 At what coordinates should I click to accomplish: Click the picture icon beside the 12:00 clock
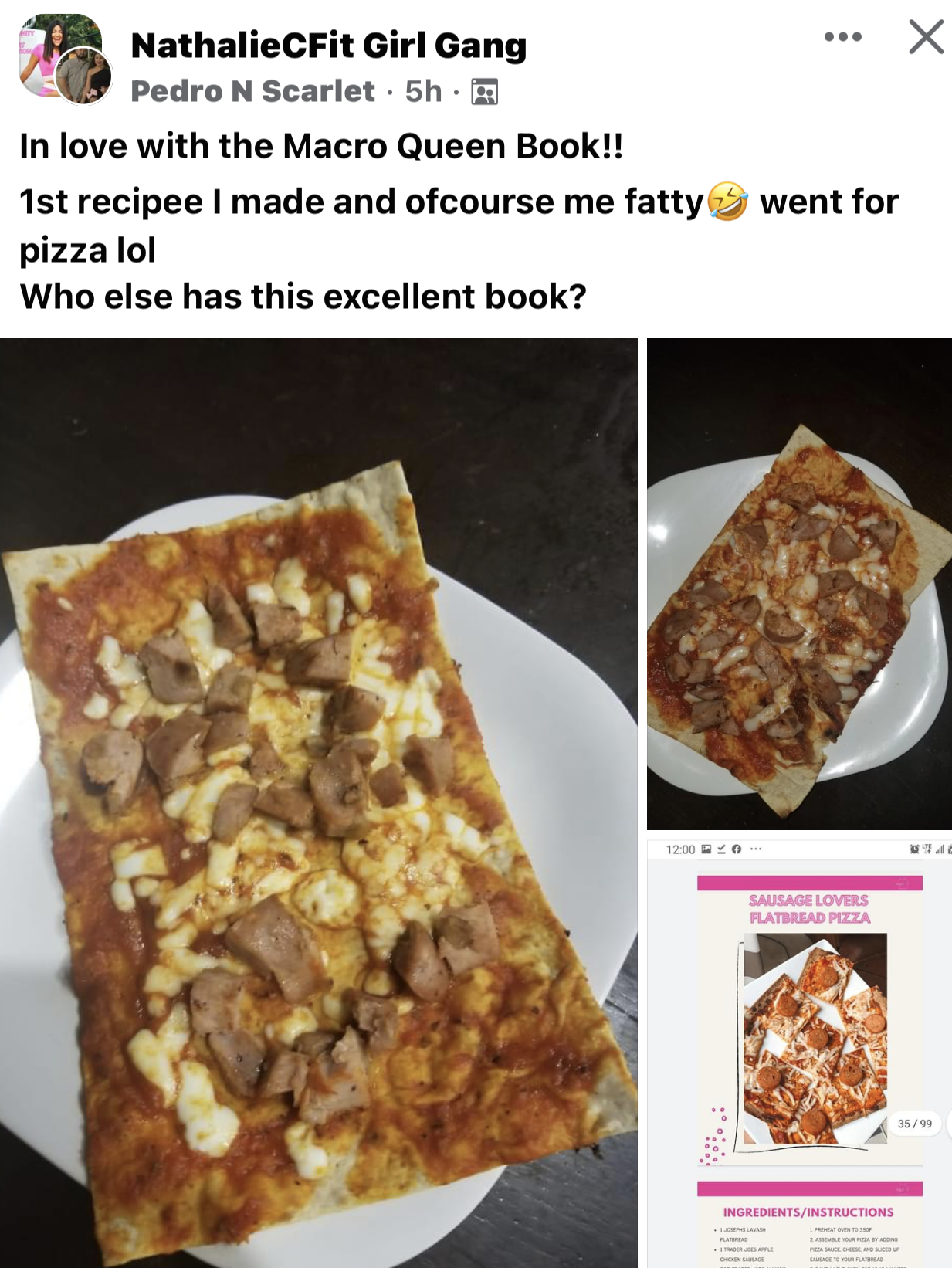point(706,849)
